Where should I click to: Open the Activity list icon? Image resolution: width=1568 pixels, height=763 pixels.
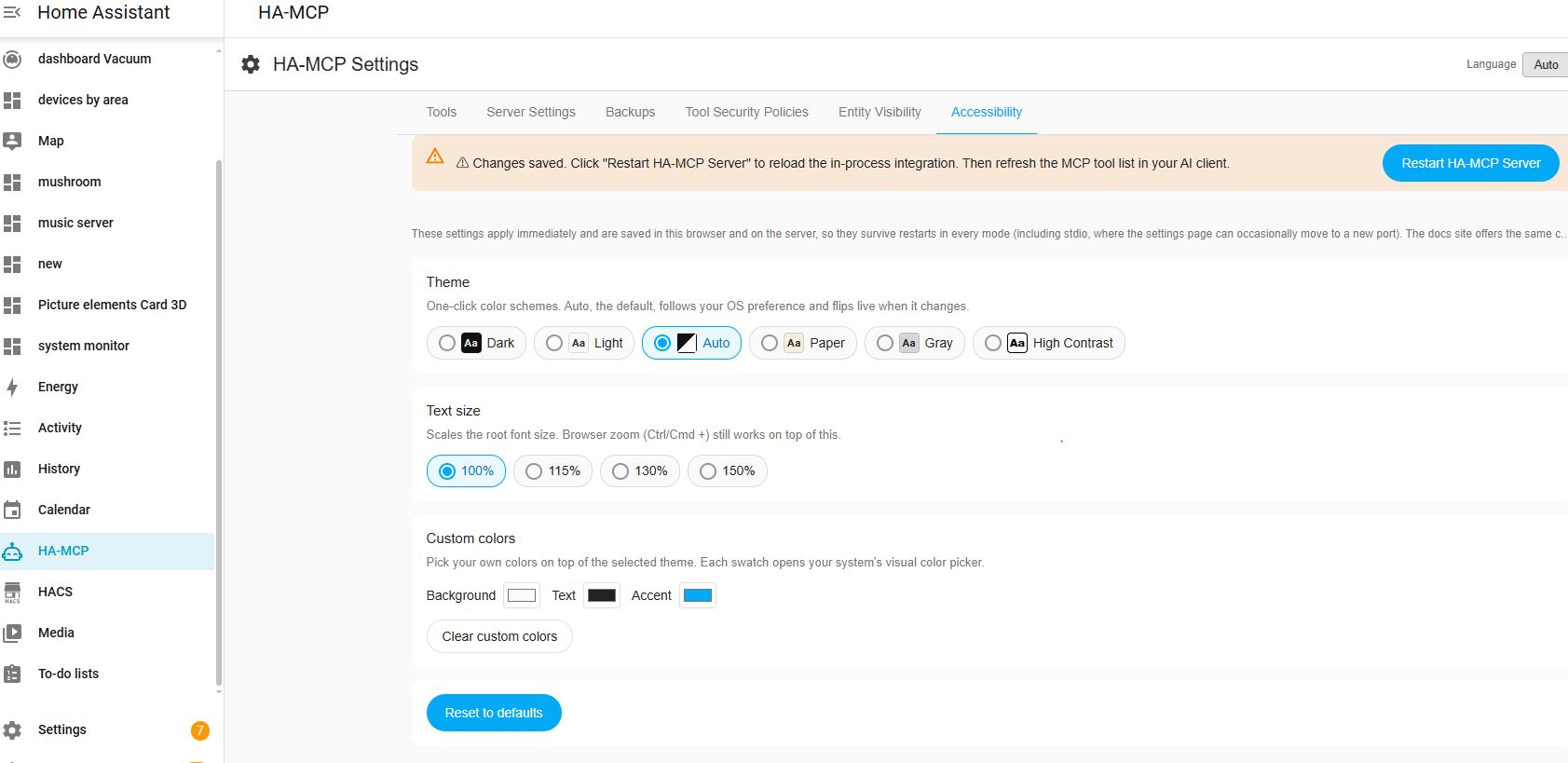[x=12, y=428]
